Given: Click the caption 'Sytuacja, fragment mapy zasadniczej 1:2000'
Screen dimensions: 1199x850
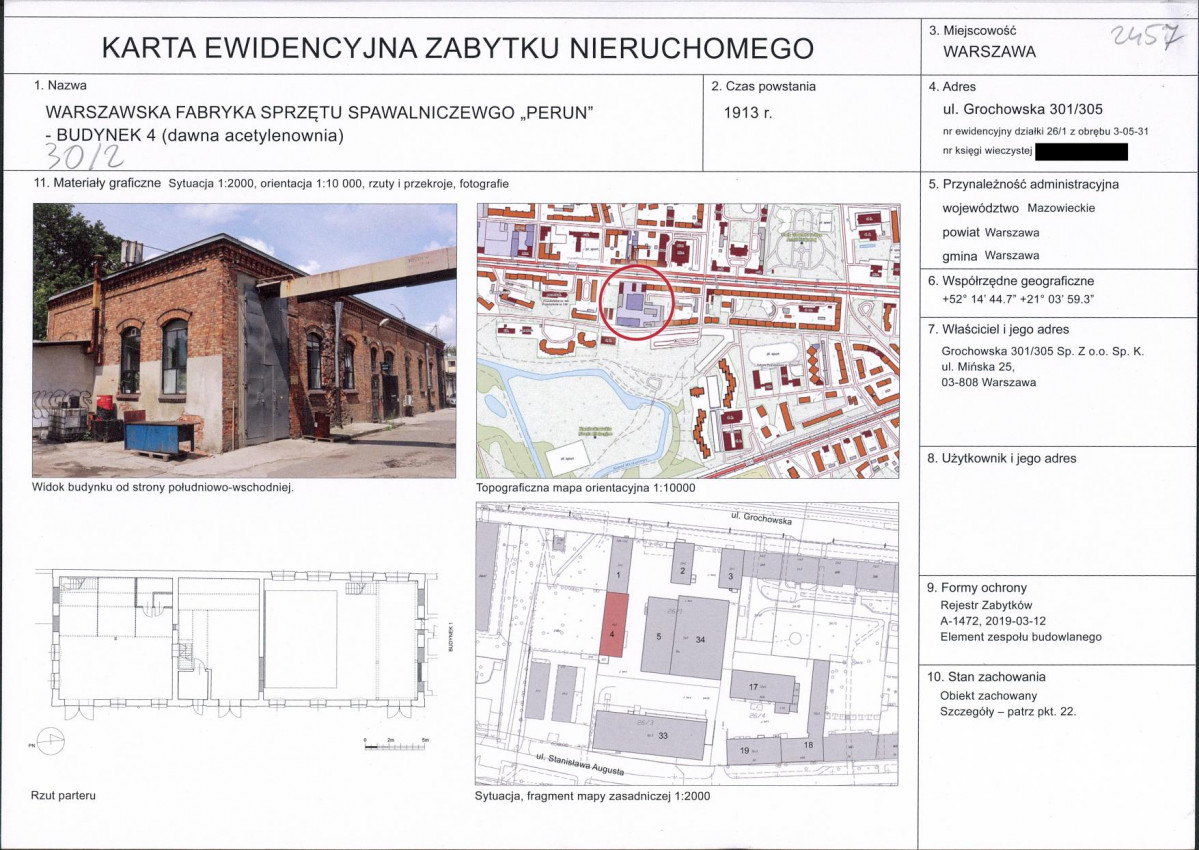Looking at the screenshot, I should tap(593, 796).
